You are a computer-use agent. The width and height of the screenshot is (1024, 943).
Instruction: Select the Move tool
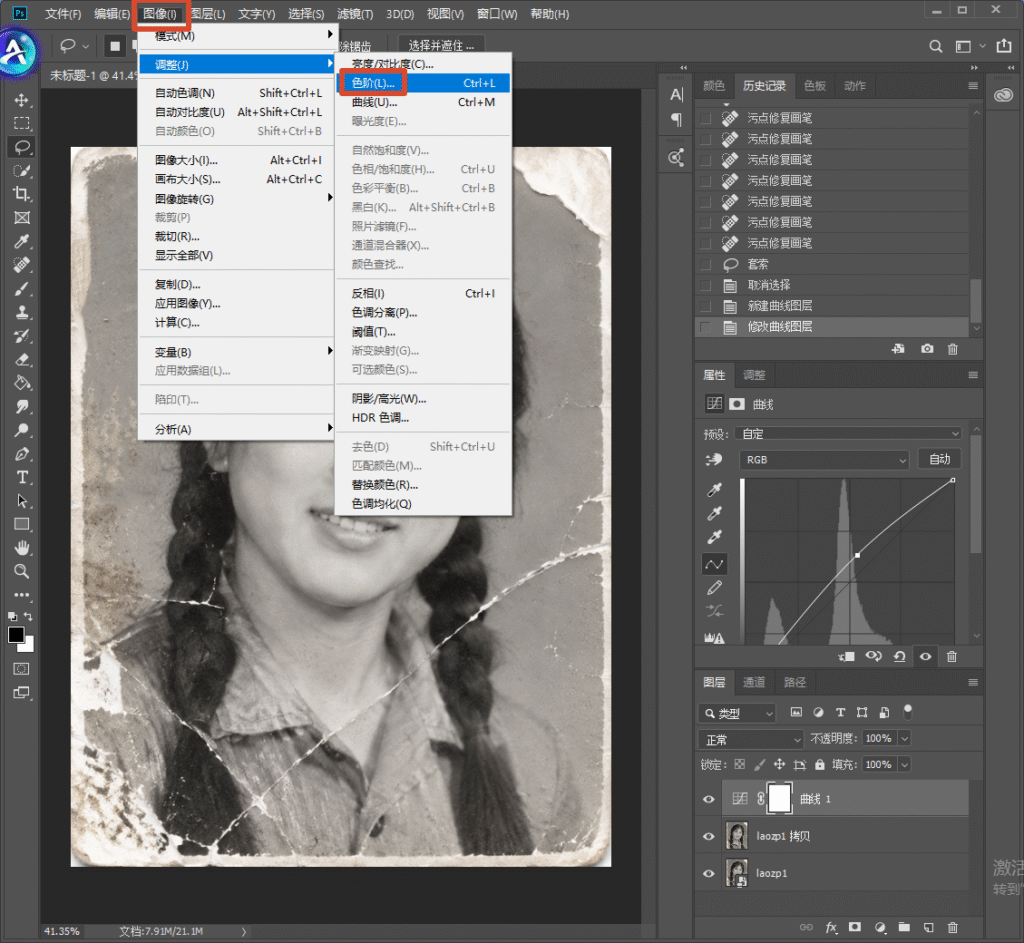[22, 100]
